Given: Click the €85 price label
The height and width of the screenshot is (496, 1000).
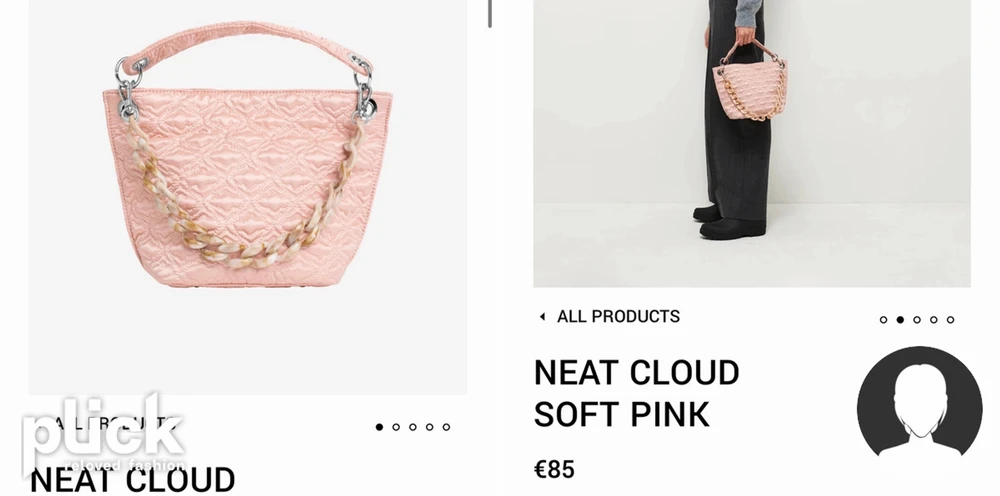Looking at the screenshot, I should click(x=554, y=470).
